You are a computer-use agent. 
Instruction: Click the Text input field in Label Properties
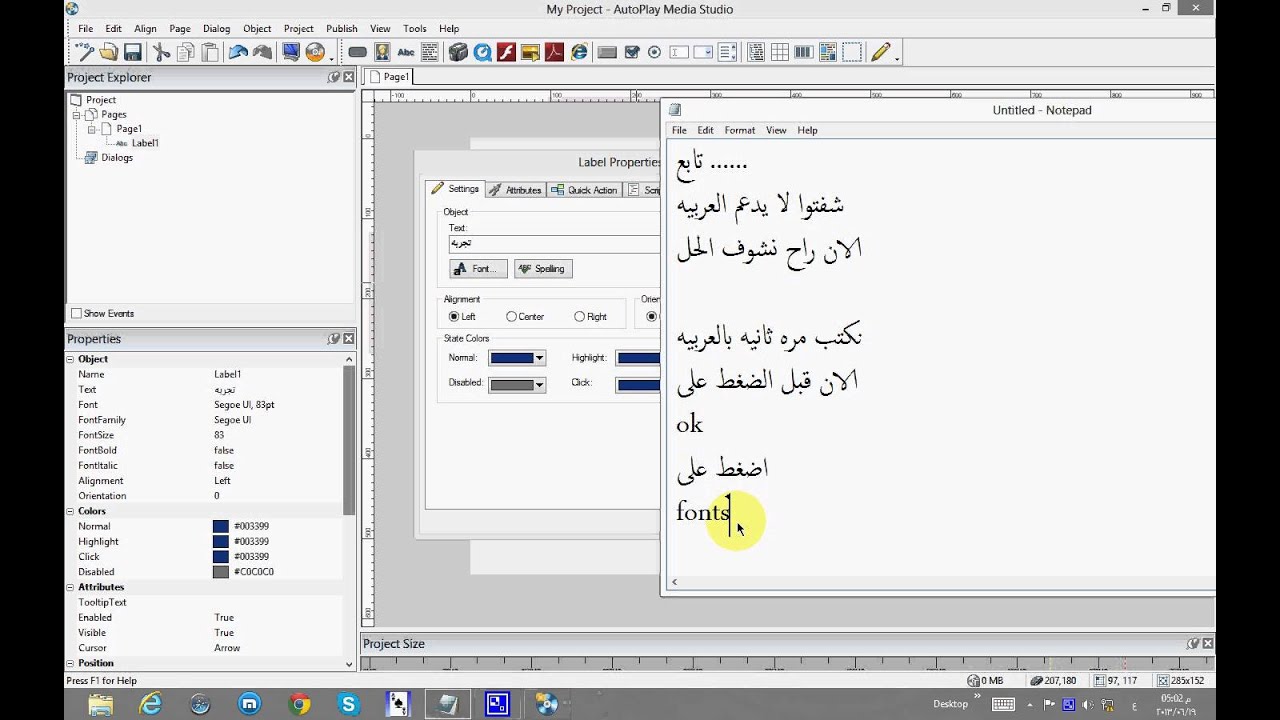coord(554,244)
